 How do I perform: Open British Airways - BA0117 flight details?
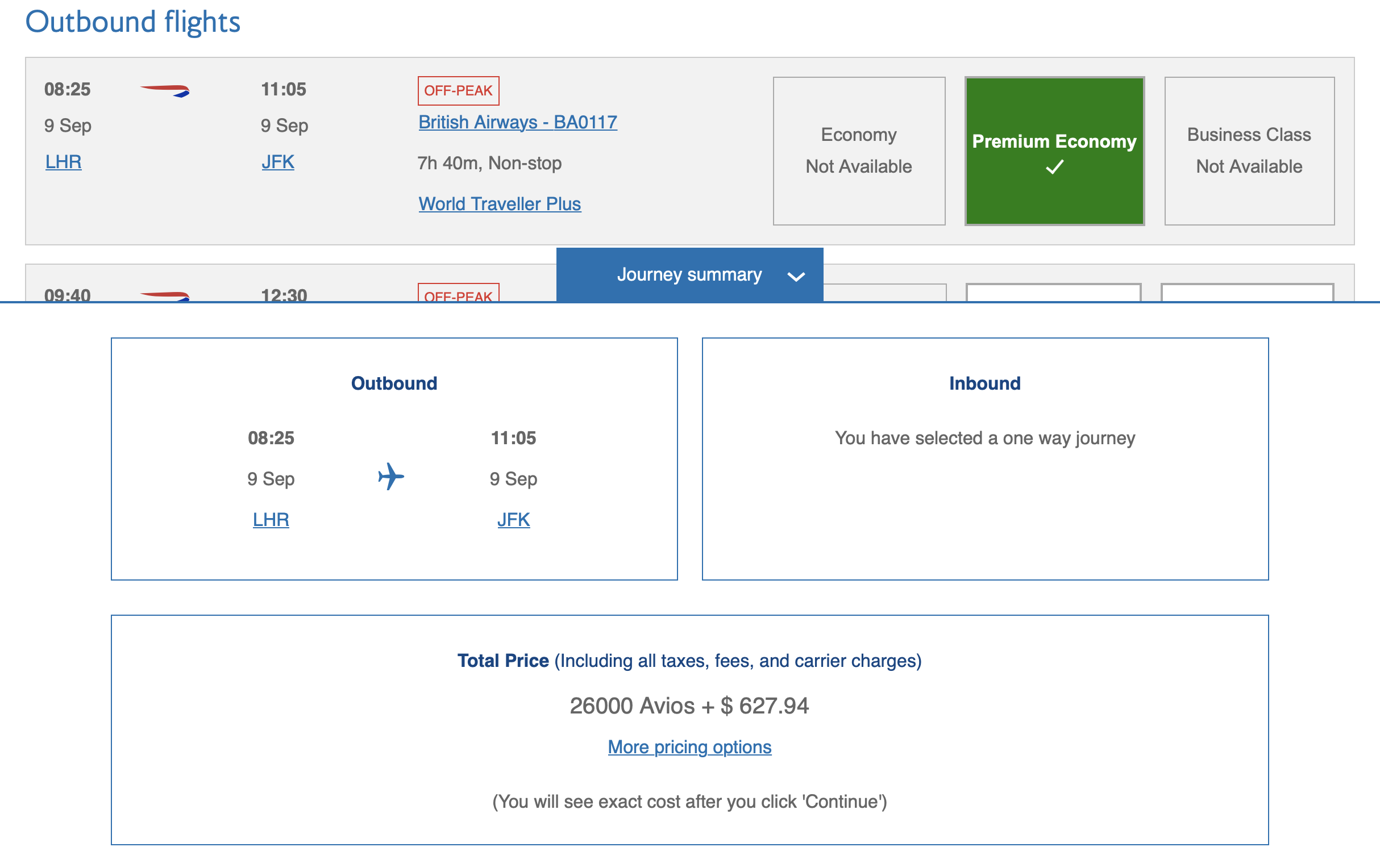(x=517, y=122)
